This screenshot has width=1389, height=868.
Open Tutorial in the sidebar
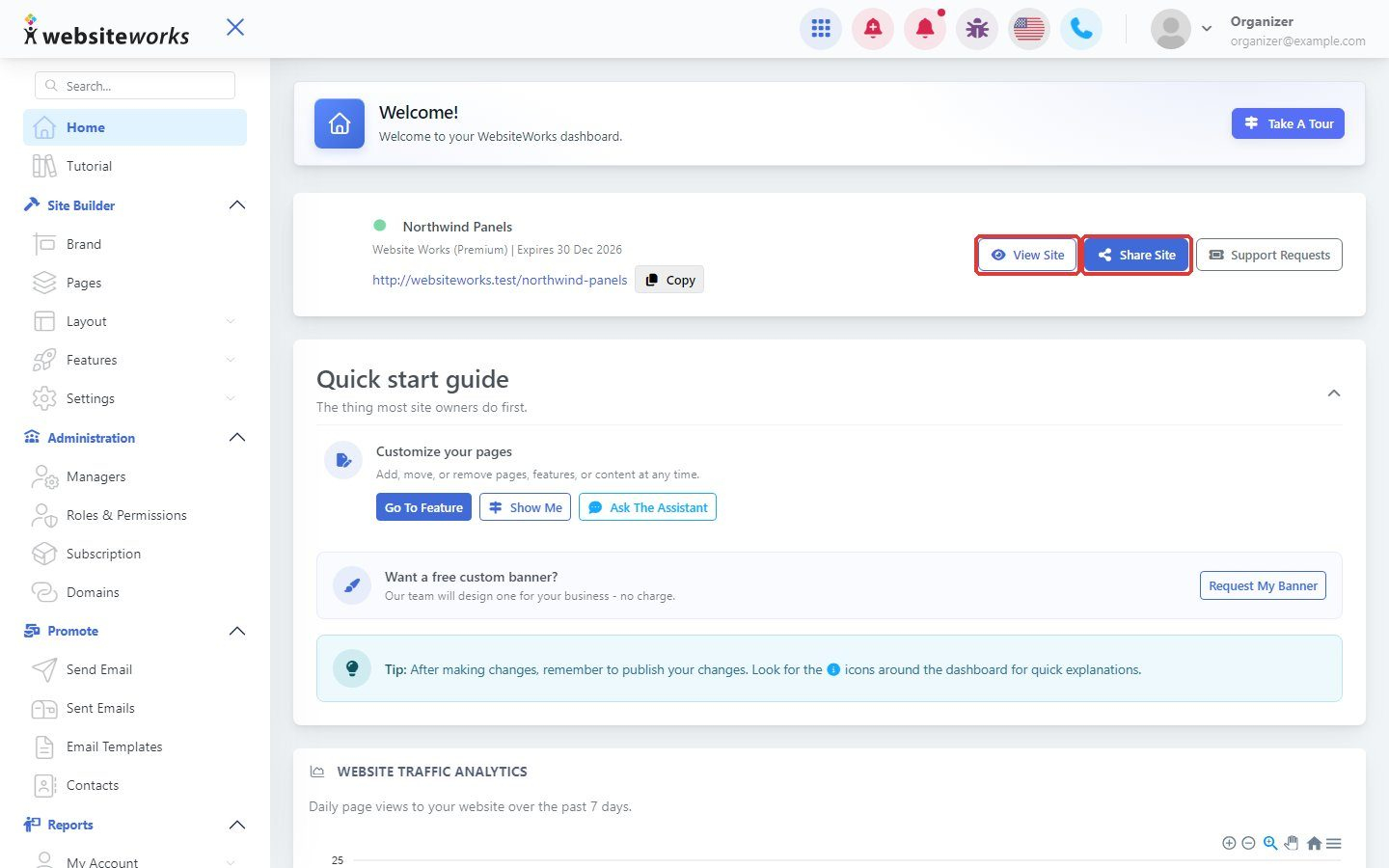point(135,166)
